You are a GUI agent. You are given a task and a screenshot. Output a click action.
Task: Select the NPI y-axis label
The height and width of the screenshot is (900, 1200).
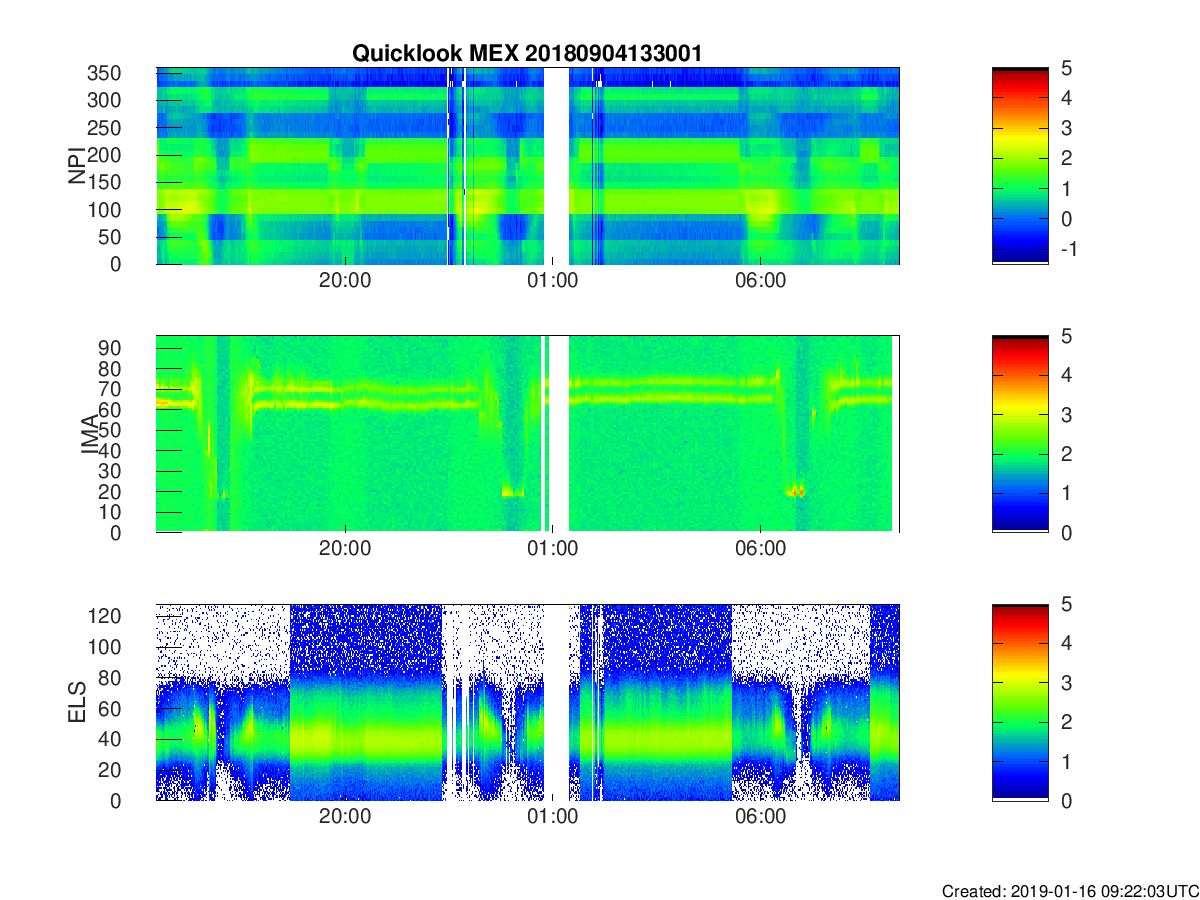point(78,165)
